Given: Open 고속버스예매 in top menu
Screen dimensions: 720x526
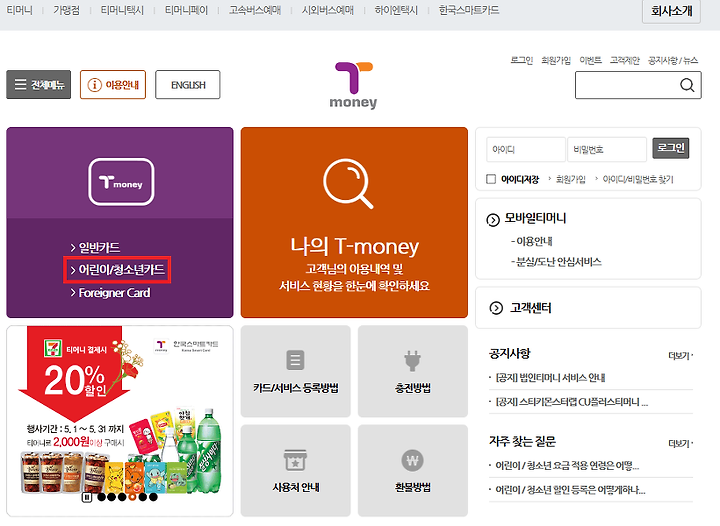Looking at the screenshot, I should (x=255, y=10).
